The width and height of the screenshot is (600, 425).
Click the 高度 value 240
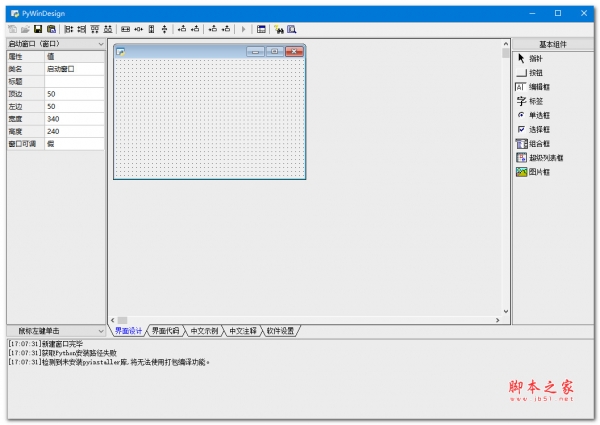[x=75, y=131]
